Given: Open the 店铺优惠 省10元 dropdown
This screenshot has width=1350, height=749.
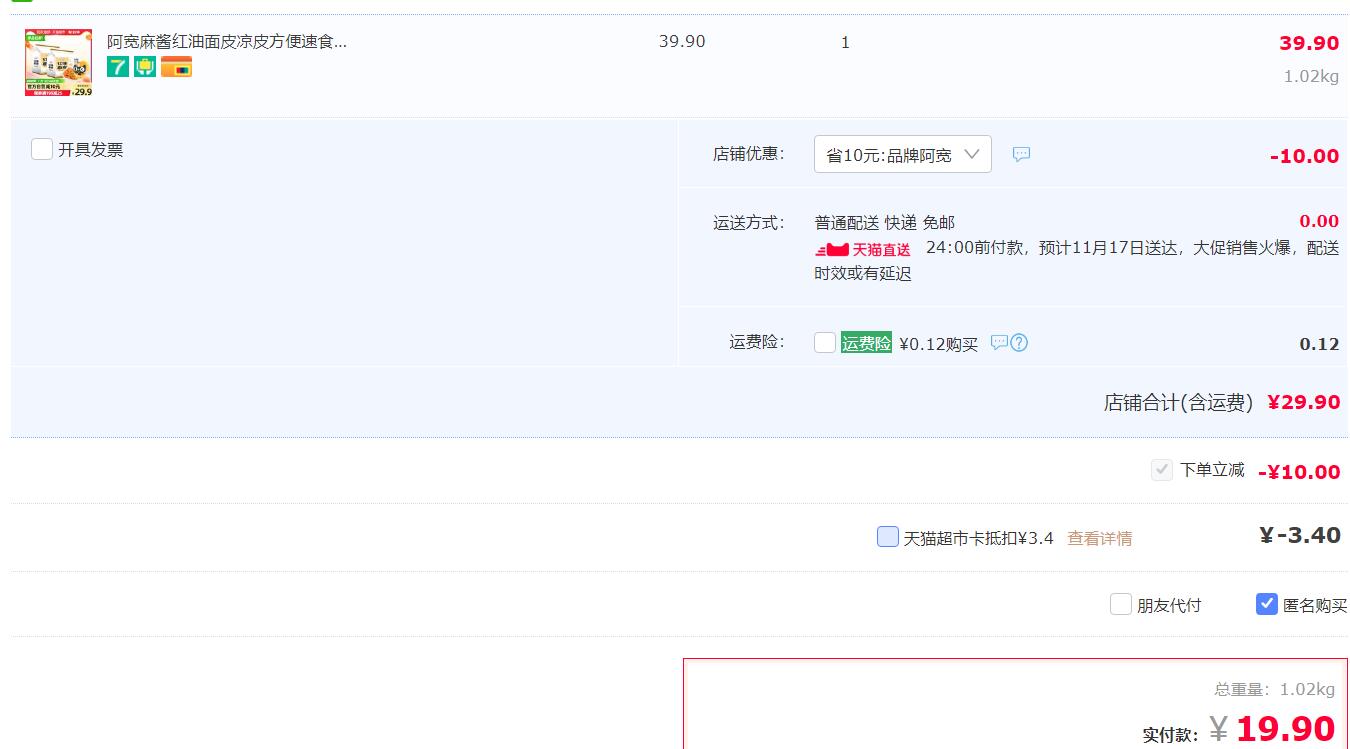Looking at the screenshot, I should pyautogui.click(x=902, y=154).
